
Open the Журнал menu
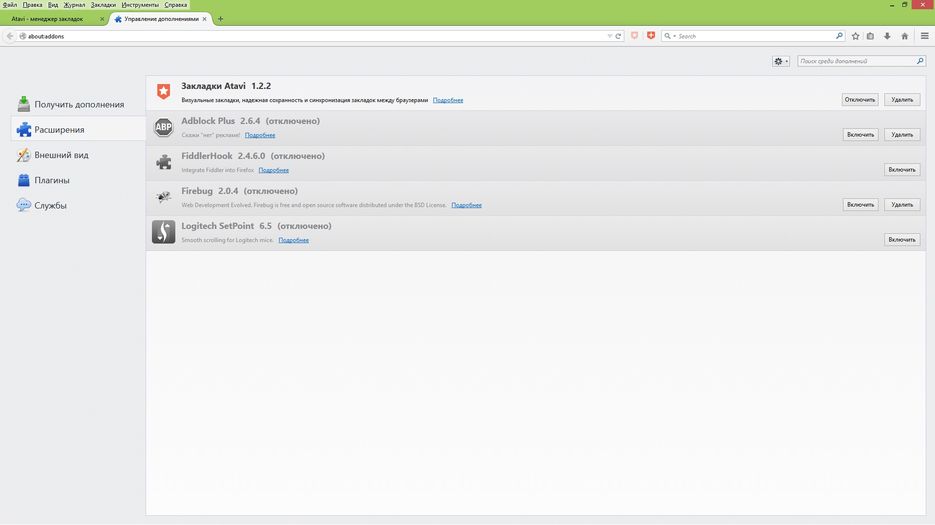tap(74, 5)
